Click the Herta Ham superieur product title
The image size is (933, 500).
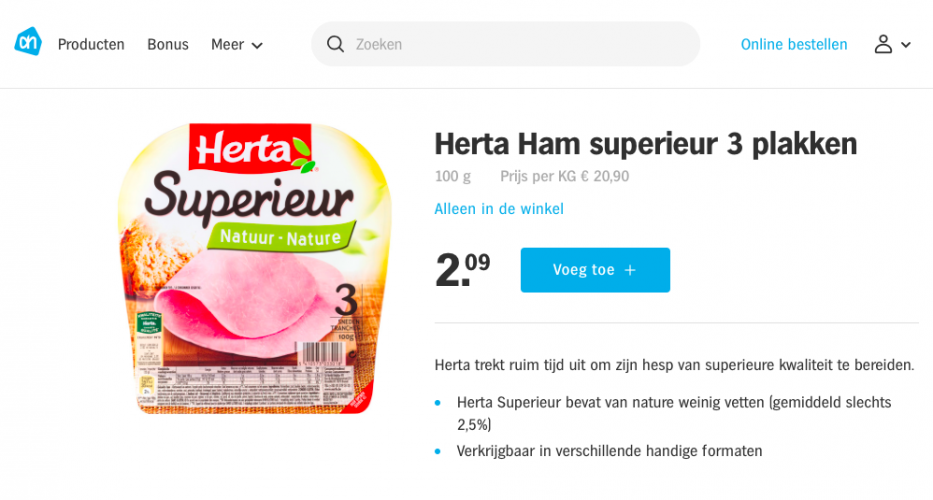click(646, 144)
